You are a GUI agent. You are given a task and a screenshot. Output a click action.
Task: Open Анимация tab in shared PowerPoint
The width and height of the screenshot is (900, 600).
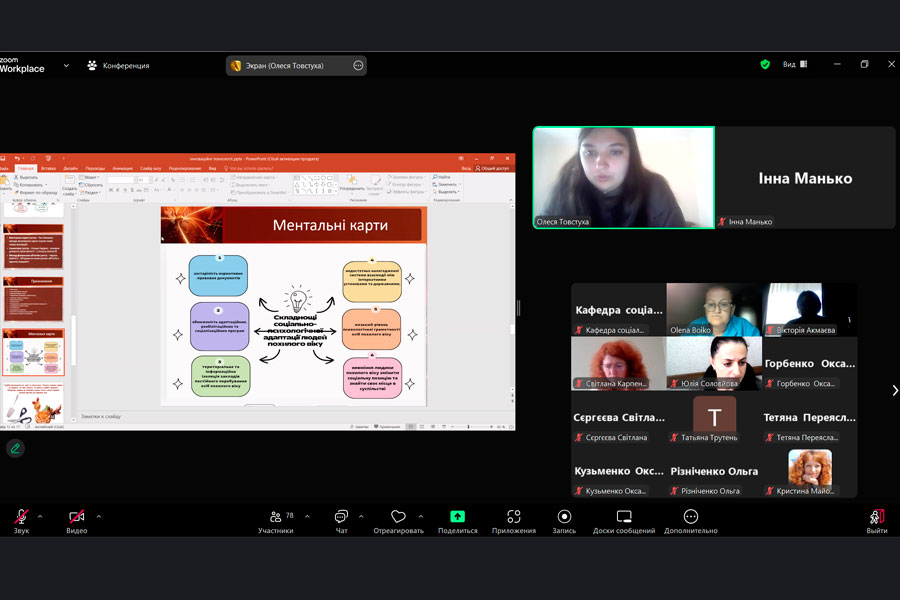click(x=122, y=168)
